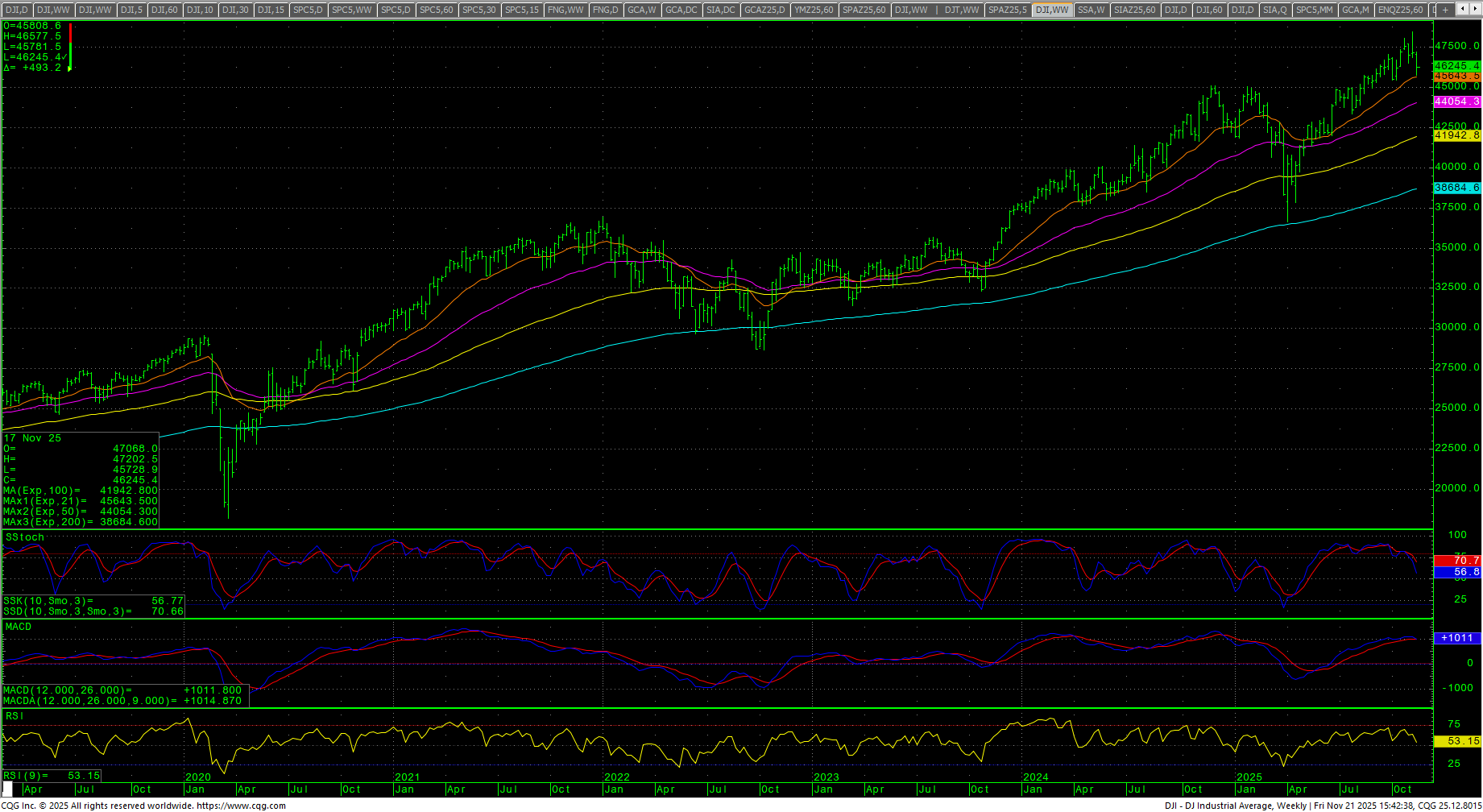Image resolution: width=1483 pixels, height=812 pixels.
Task: Click the RSI(9)= 53.15 value box
Action: click(52, 776)
